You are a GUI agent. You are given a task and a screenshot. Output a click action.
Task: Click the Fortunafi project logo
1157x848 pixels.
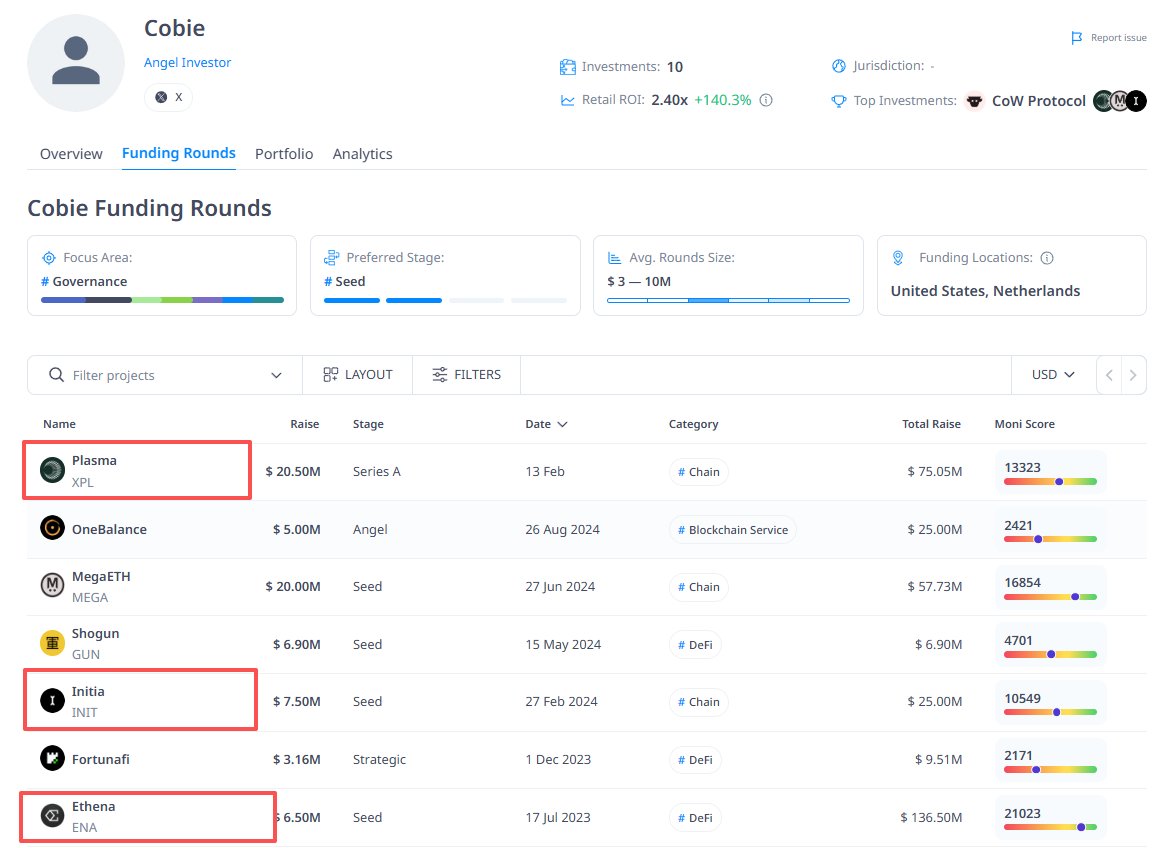(52, 759)
